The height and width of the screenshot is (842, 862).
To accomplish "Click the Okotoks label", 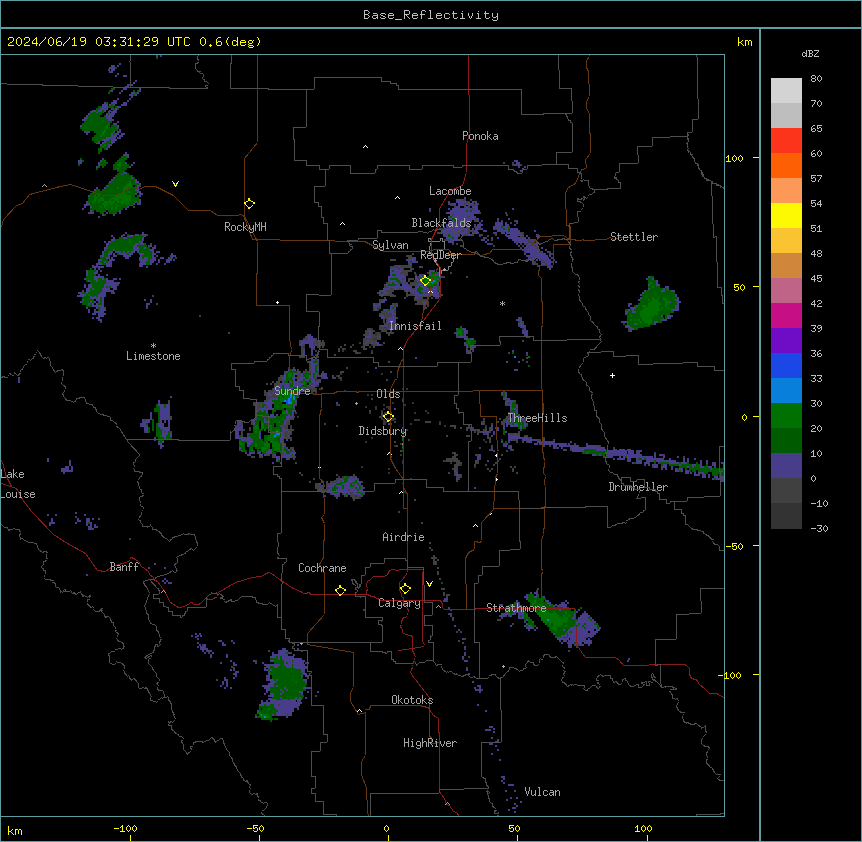I will coord(412,700).
